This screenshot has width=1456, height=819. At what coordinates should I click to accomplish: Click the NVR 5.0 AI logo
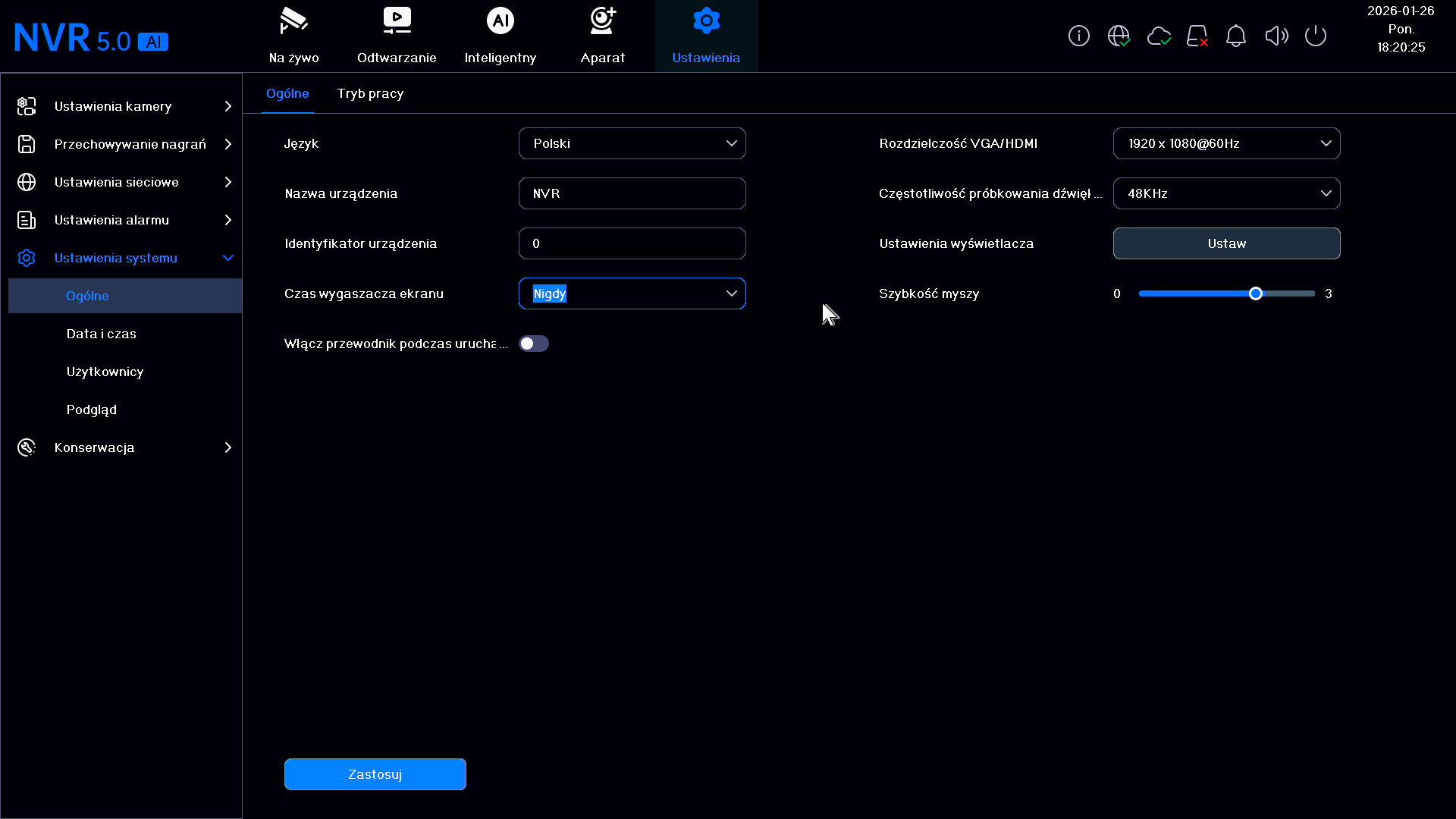91,38
